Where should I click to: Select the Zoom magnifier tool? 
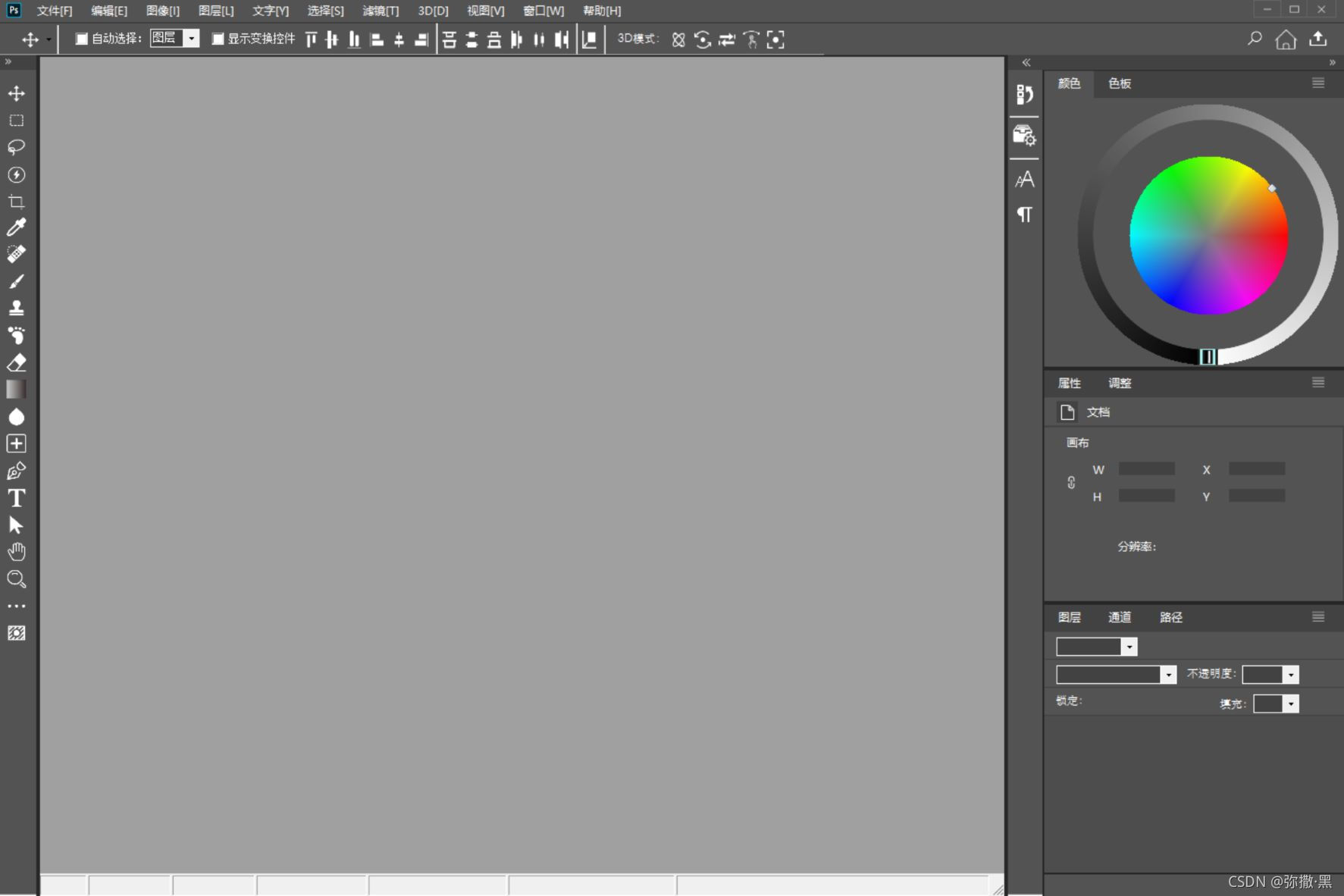(x=16, y=579)
